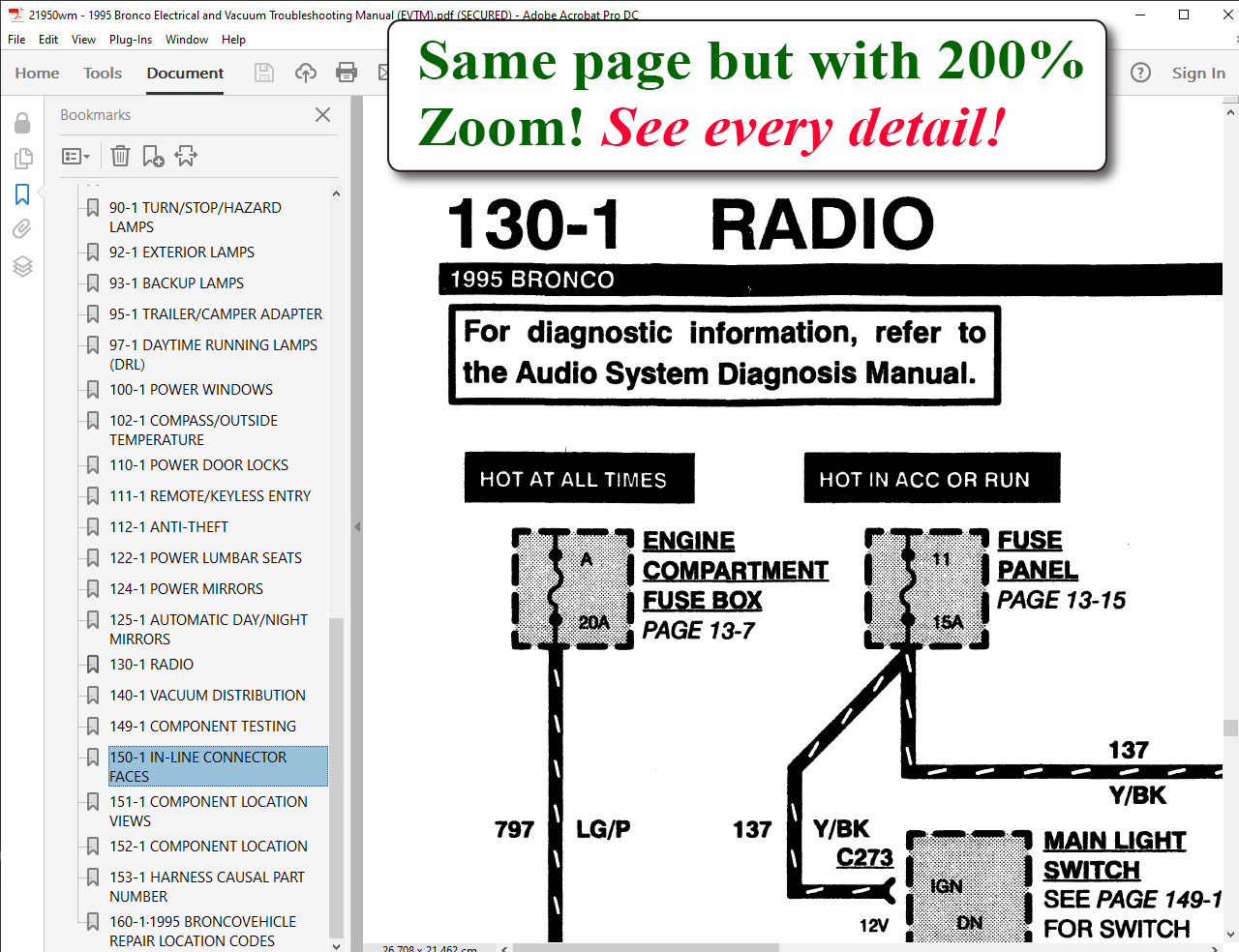Open the Help question mark icon
Image resolution: width=1239 pixels, height=952 pixels.
pyautogui.click(x=1141, y=73)
